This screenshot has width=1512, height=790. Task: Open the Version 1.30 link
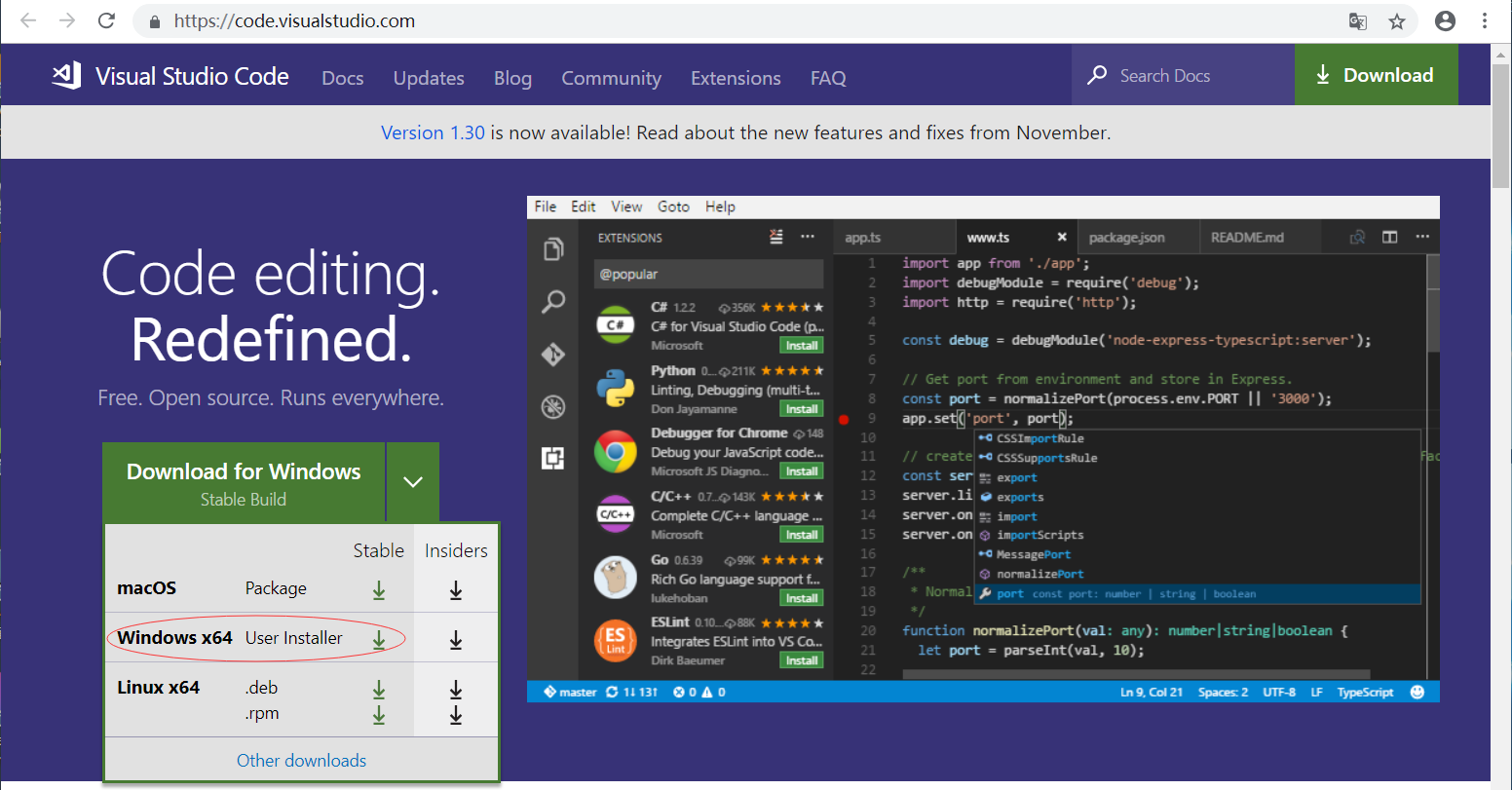[x=433, y=132]
